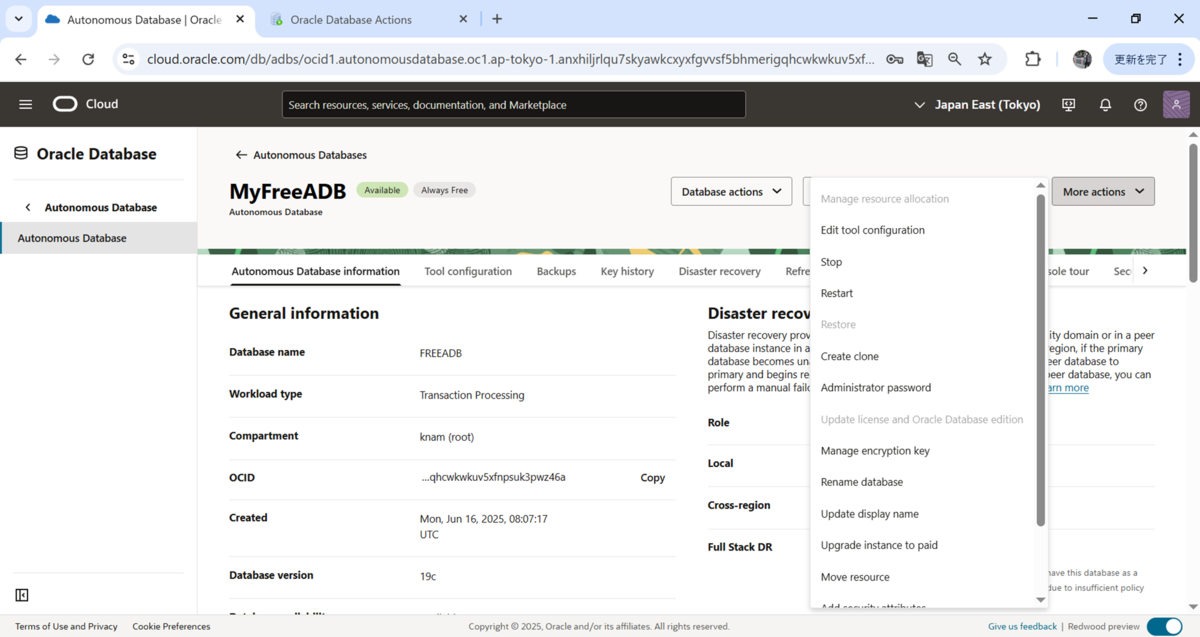Select Autonomous Database in sidebar
The width and height of the screenshot is (1200, 637).
[x=98, y=238]
